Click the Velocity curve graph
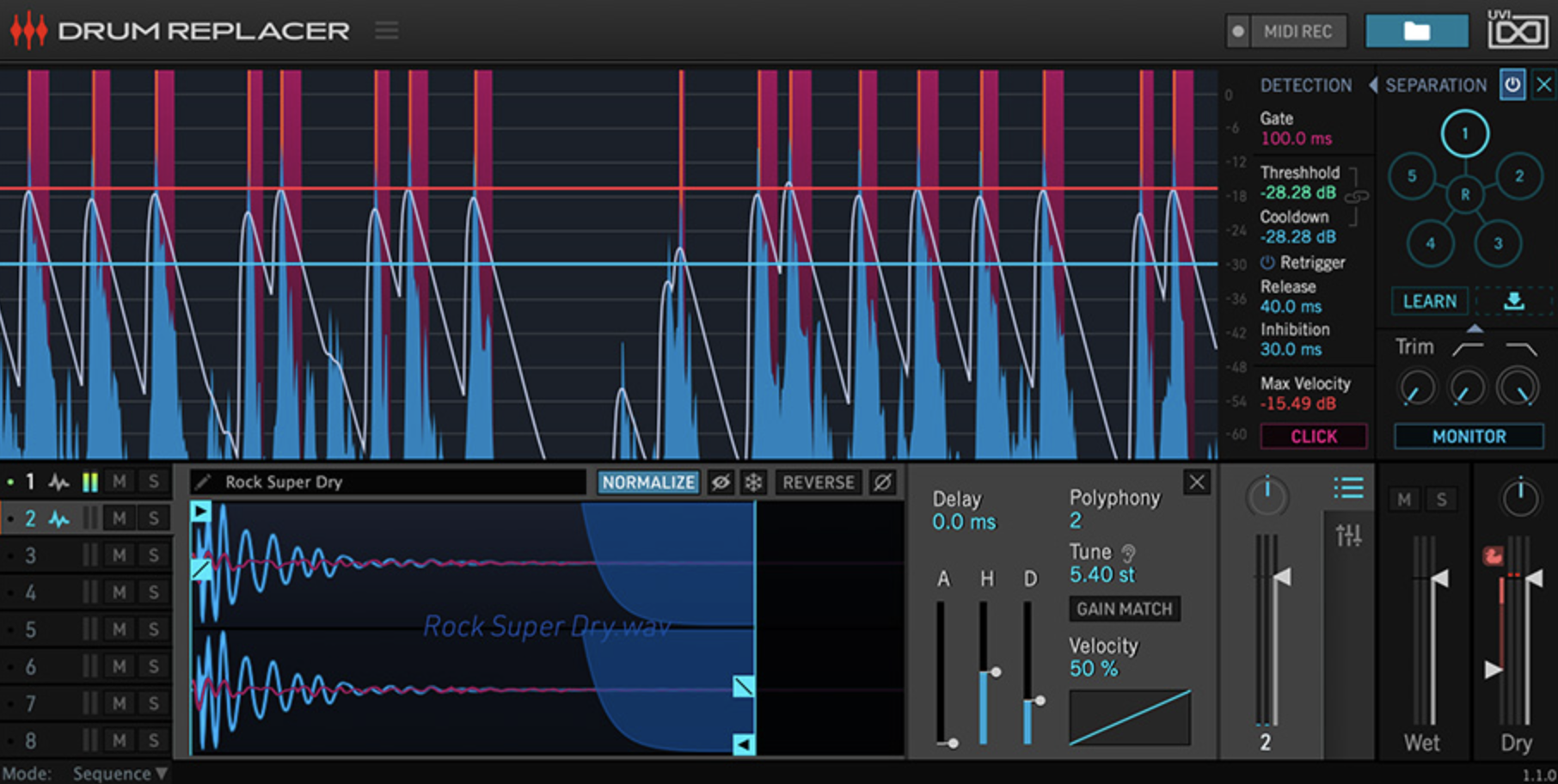The width and height of the screenshot is (1558, 784). point(1130,718)
